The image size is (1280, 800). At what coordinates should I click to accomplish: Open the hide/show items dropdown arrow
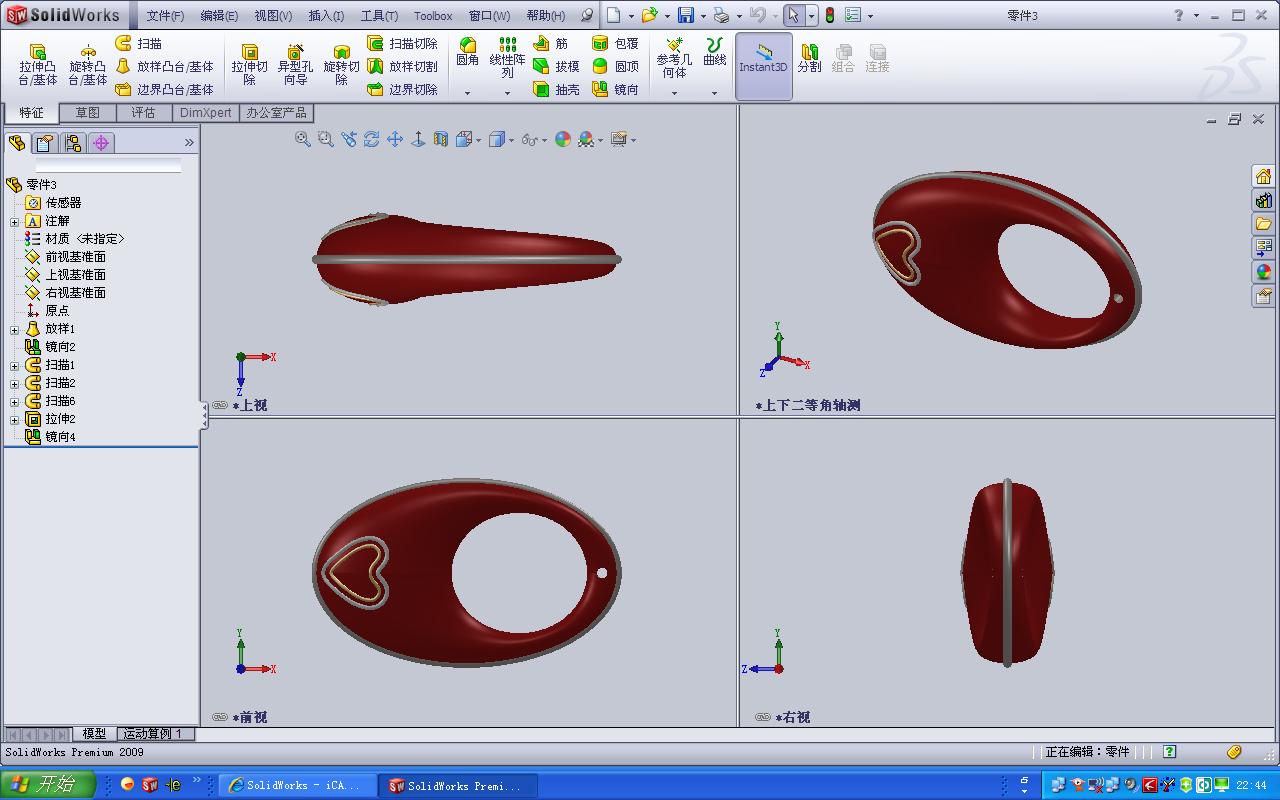click(x=544, y=140)
